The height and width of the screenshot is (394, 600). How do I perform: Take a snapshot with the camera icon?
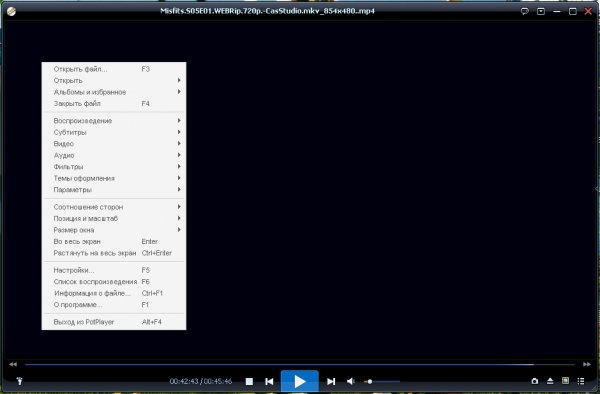535,381
